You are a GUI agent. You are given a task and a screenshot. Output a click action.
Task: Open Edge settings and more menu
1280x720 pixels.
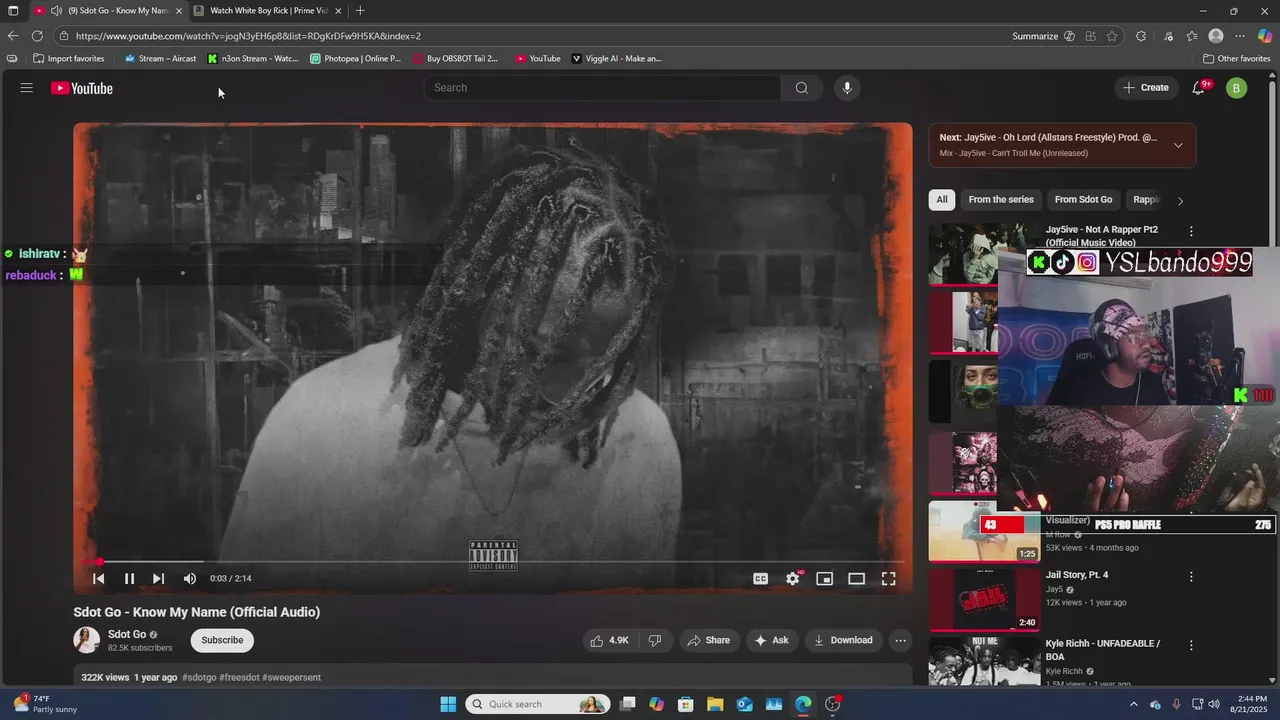tap(1240, 36)
